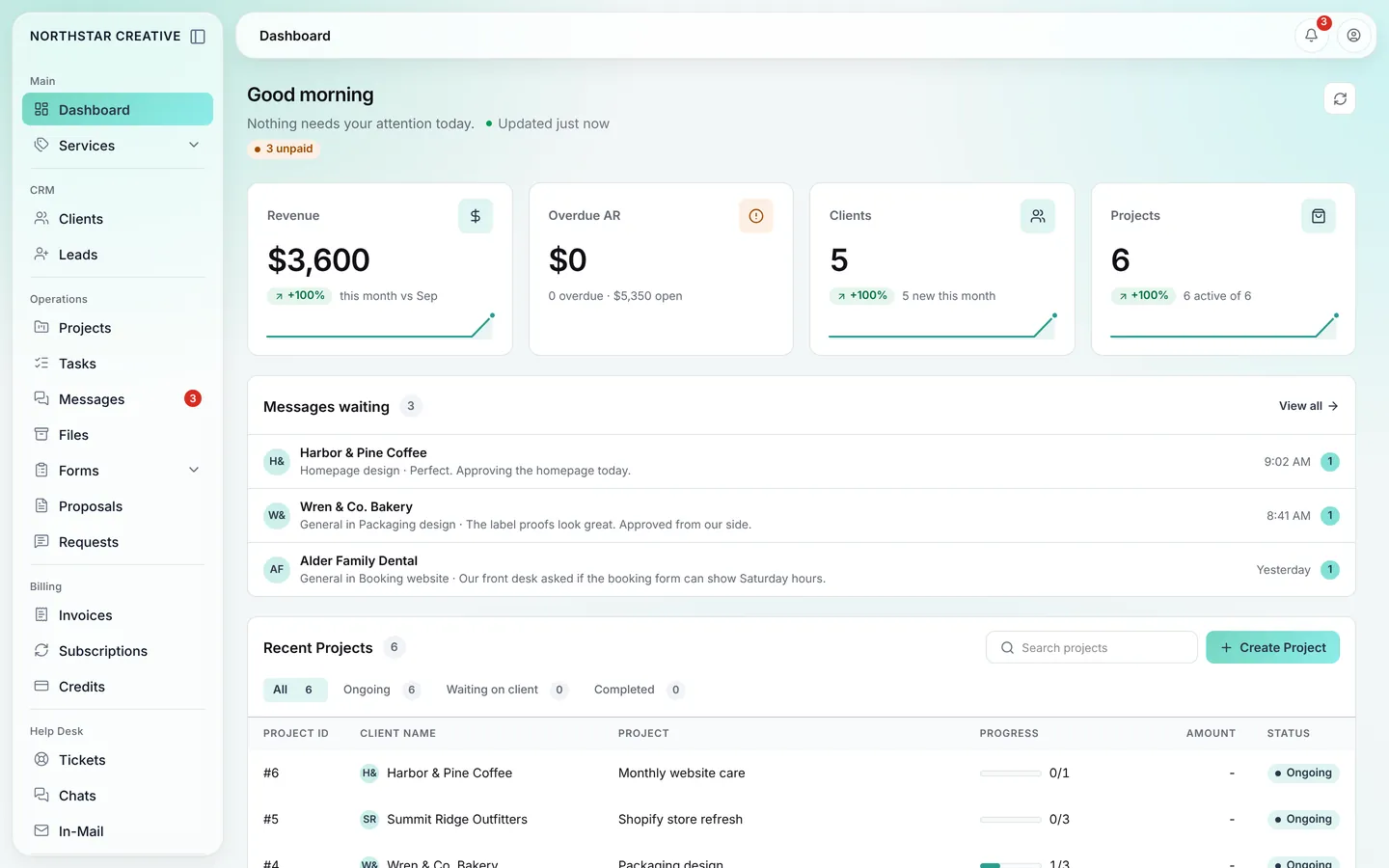Image resolution: width=1389 pixels, height=868 pixels.
Task: Open Tasks from the sidebar
Action: pyautogui.click(x=118, y=364)
